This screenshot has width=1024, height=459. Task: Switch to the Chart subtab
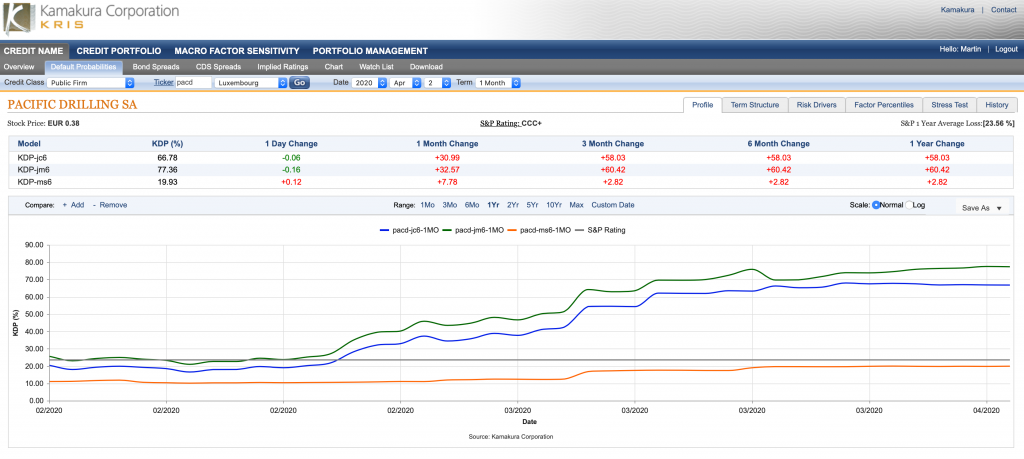click(334, 67)
